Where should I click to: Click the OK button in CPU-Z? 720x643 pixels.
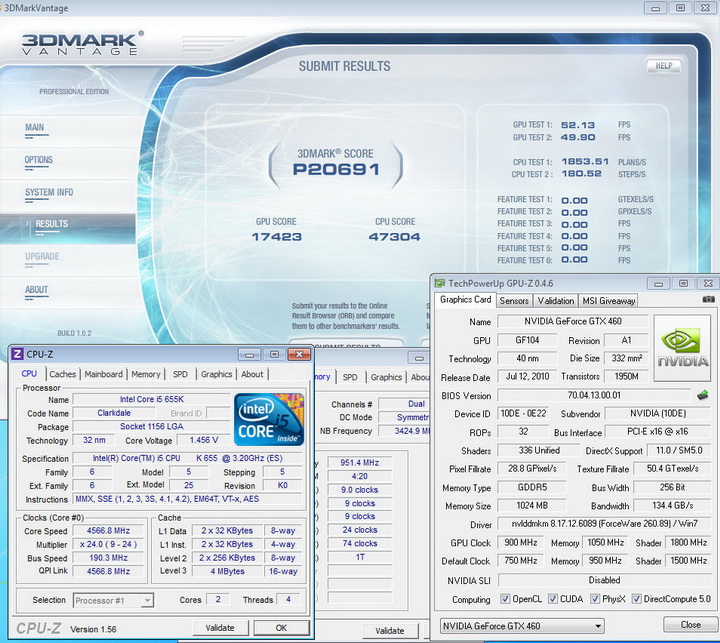click(x=281, y=627)
